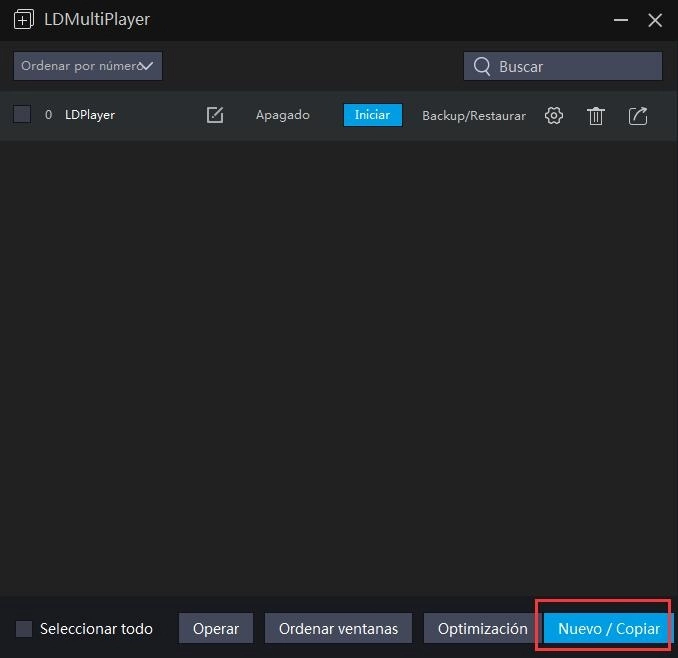Select the LDPlayer instance name text
Viewport: 678px width, 658px height.
pos(90,115)
